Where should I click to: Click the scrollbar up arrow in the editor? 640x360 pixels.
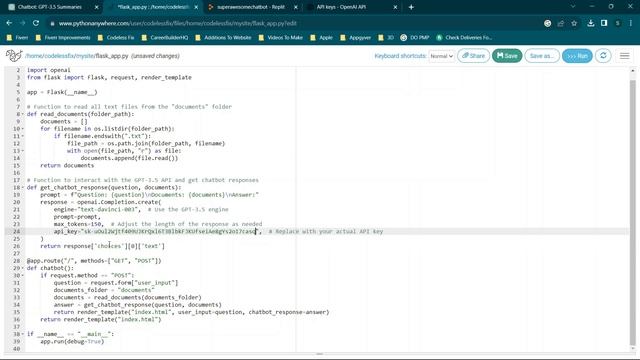click(x=633, y=71)
